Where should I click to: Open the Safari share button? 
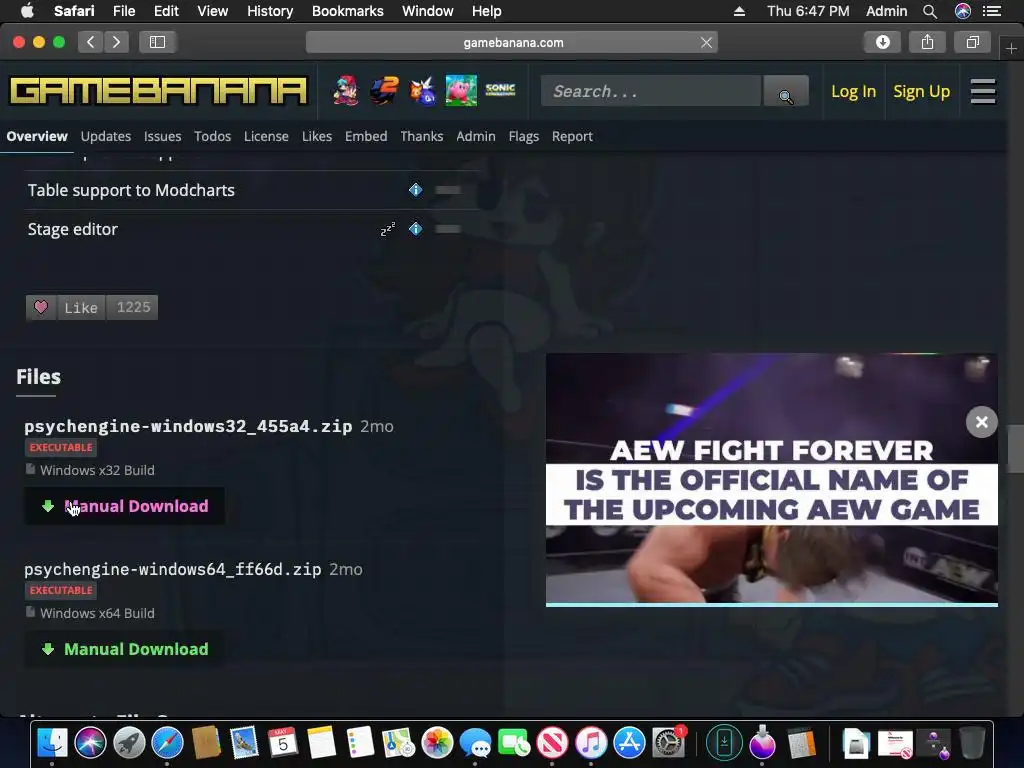click(927, 42)
